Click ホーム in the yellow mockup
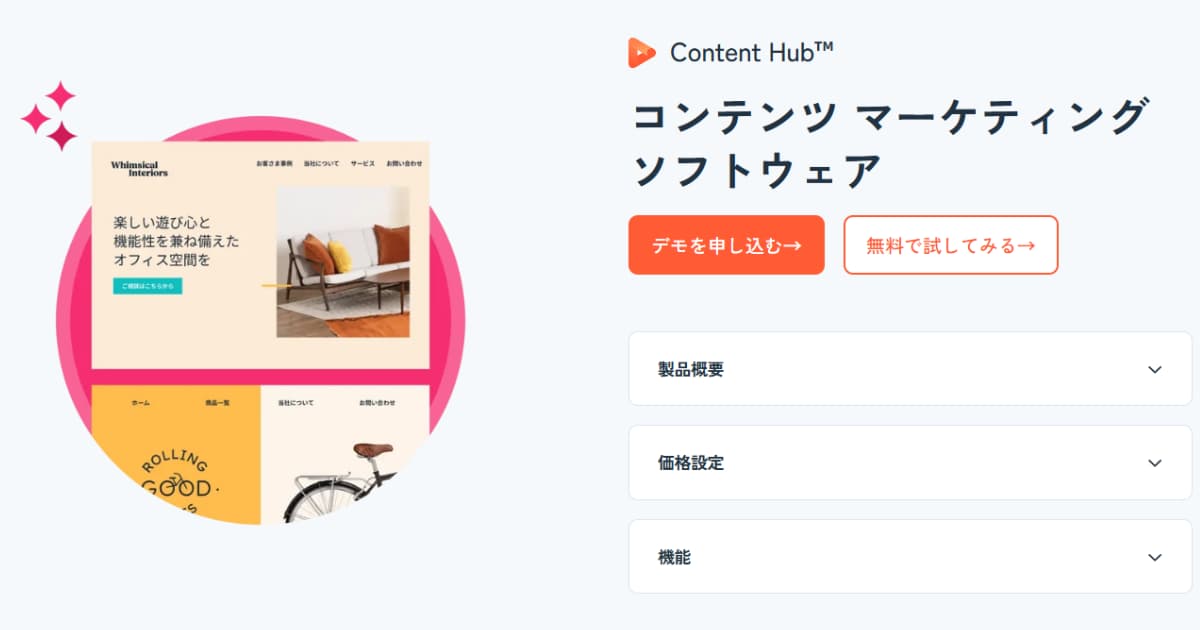The height and width of the screenshot is (630, 1200). tap(141, 402)
